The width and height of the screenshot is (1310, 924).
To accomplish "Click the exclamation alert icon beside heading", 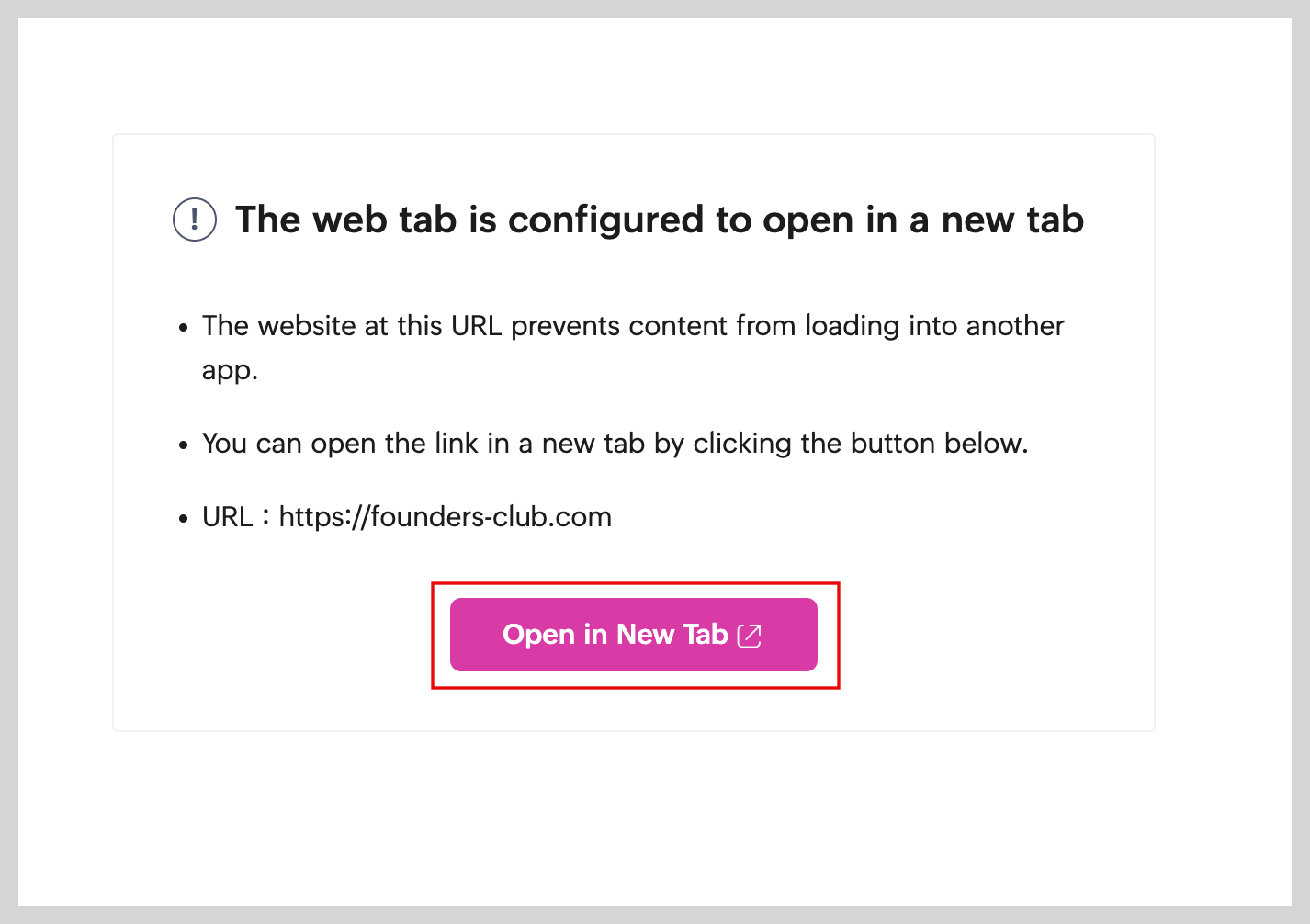I will point(195,220).
